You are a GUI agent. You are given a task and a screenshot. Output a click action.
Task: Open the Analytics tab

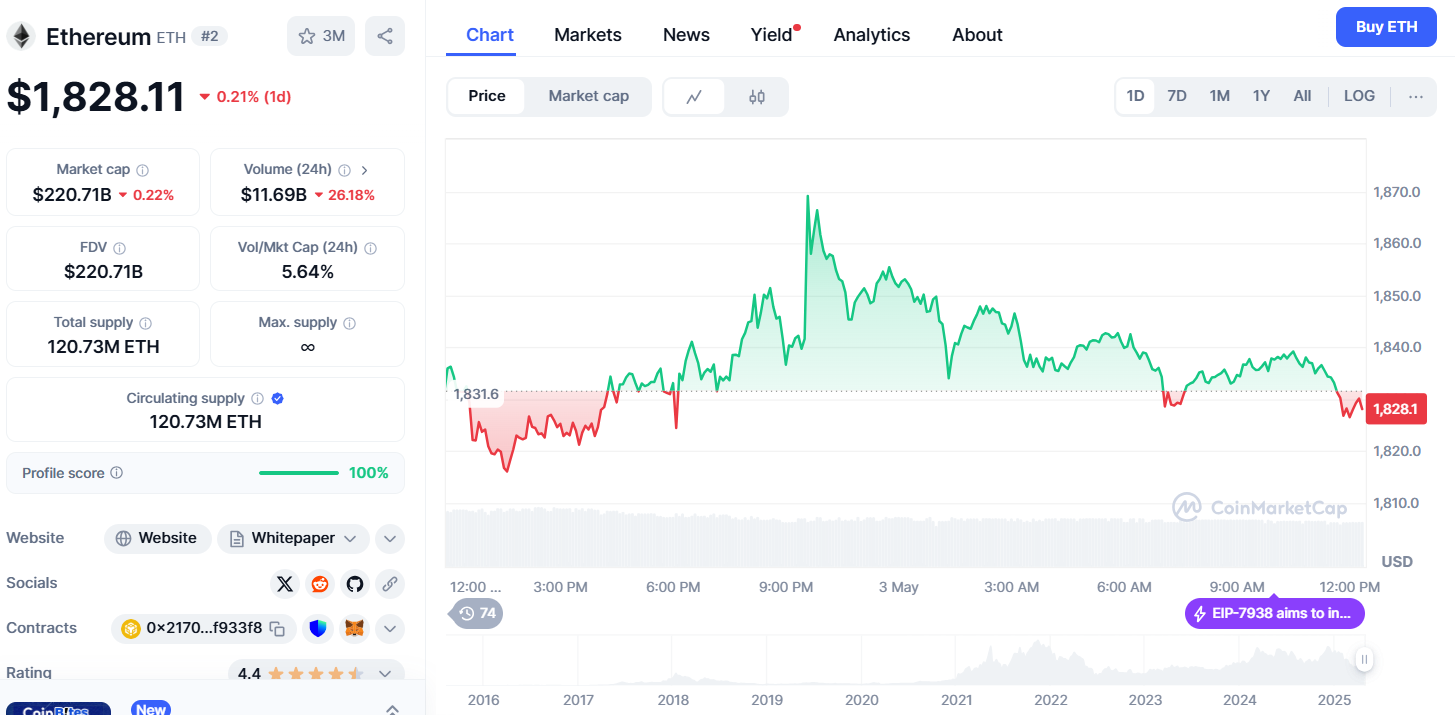(872, 35)
